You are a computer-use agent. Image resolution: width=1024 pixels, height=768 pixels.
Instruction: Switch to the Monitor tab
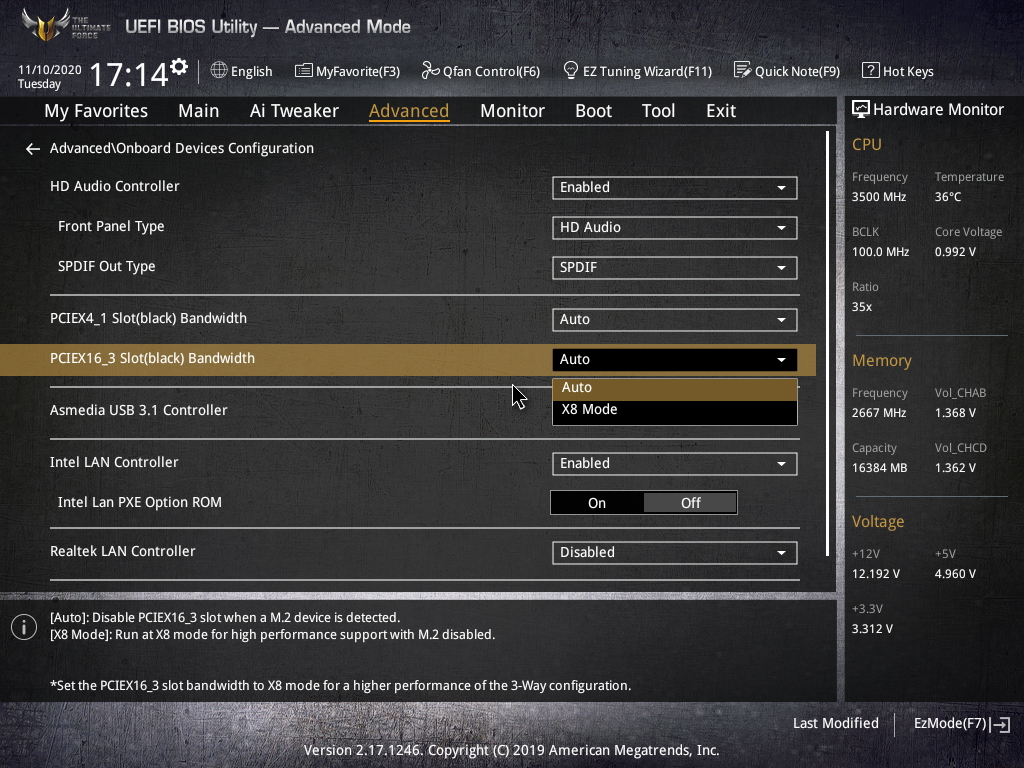(512, 111)
